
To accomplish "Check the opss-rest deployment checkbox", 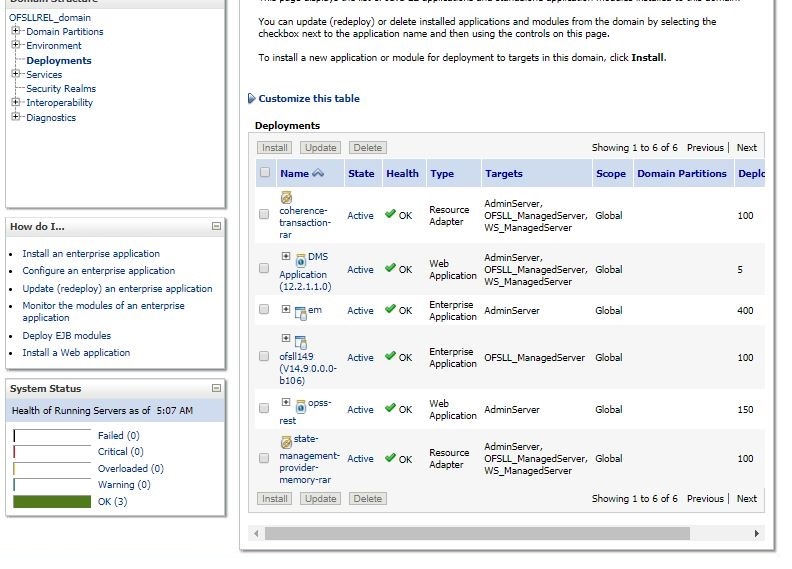I will click(x=264, y=408).
